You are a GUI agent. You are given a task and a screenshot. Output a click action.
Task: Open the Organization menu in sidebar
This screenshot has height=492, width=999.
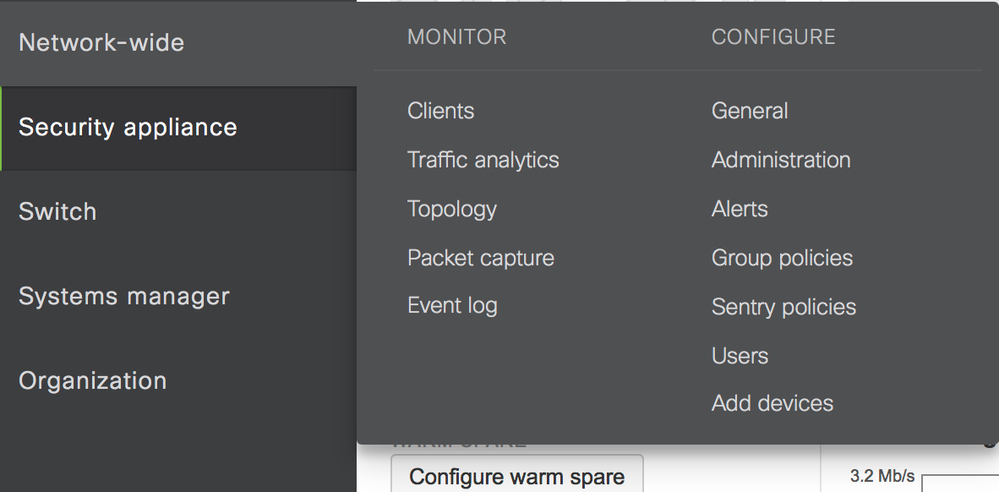[93, 381]
